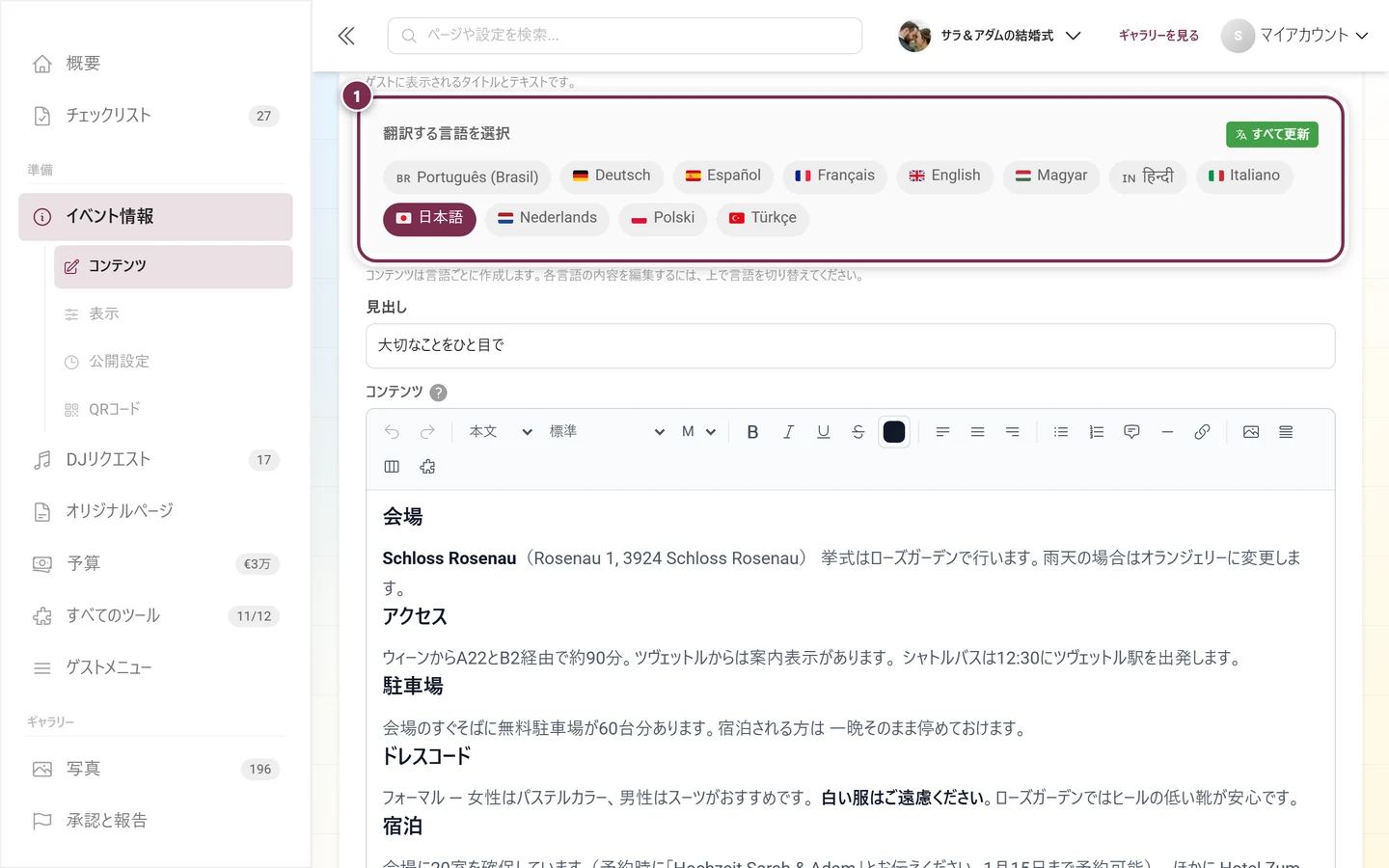Undo the last edit in the editor
The image size is (1389, 868).
click(x=392, y=432)
